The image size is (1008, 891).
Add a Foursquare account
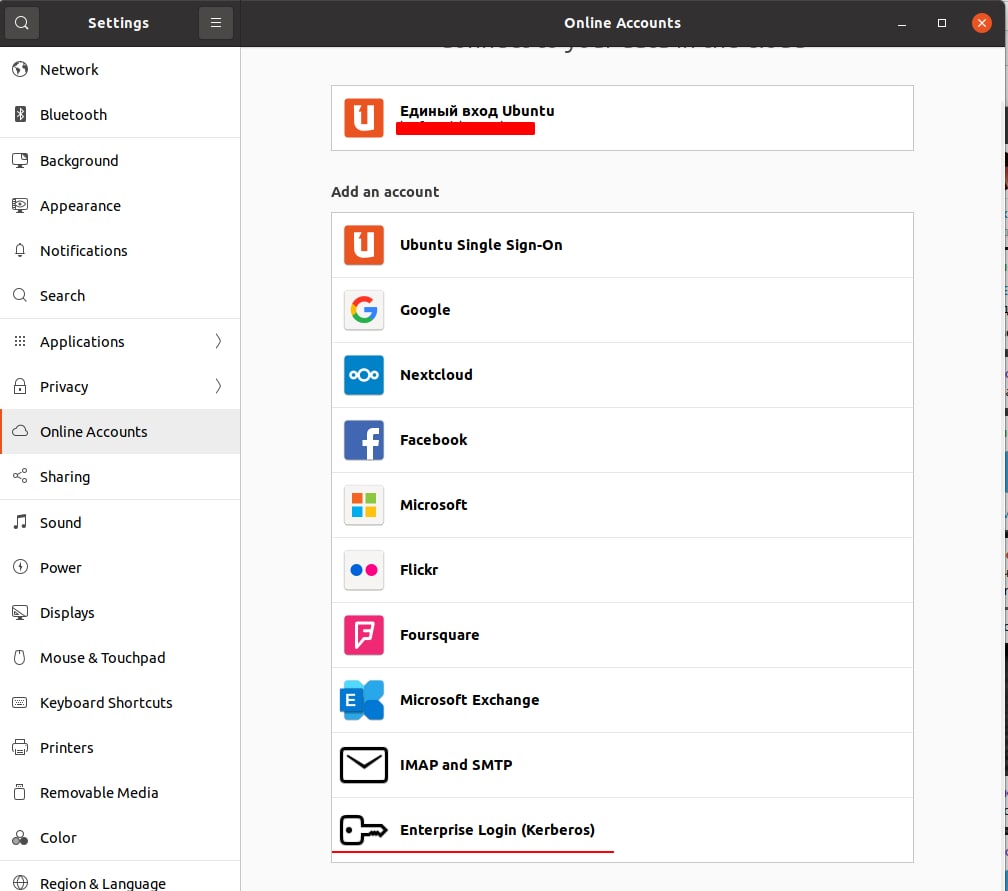(x=622, y=635)
